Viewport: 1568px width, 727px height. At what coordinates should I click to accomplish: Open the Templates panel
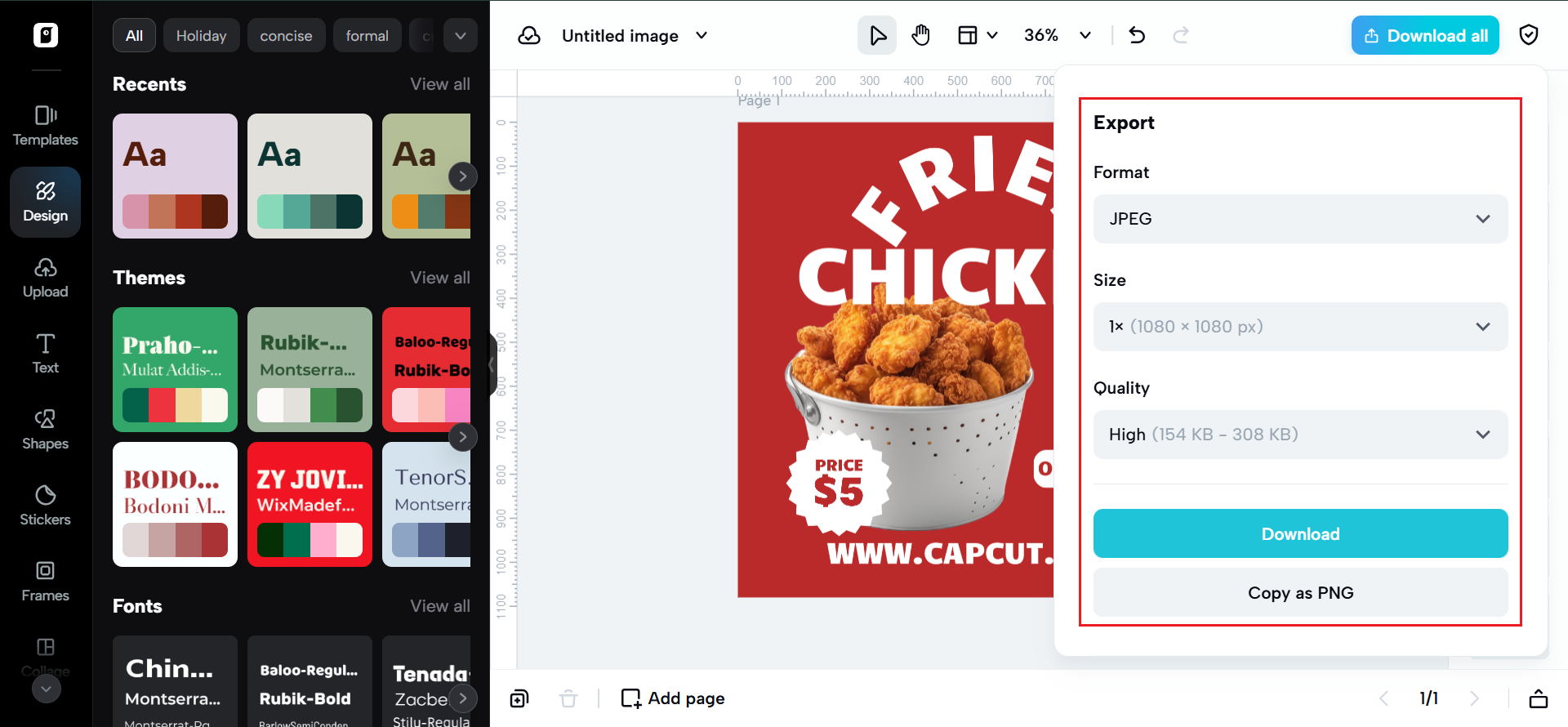coord(46,126)
